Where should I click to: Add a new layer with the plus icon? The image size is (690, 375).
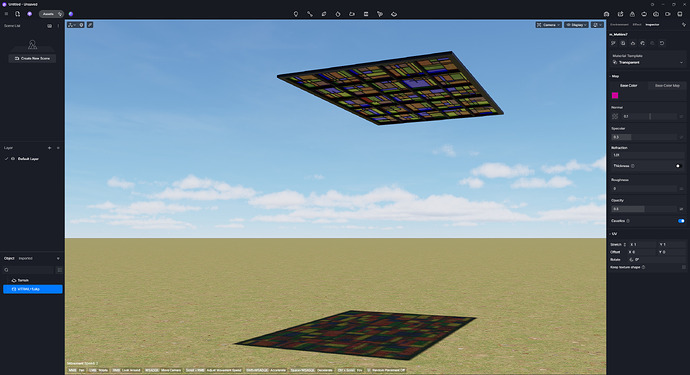point(49,148)
